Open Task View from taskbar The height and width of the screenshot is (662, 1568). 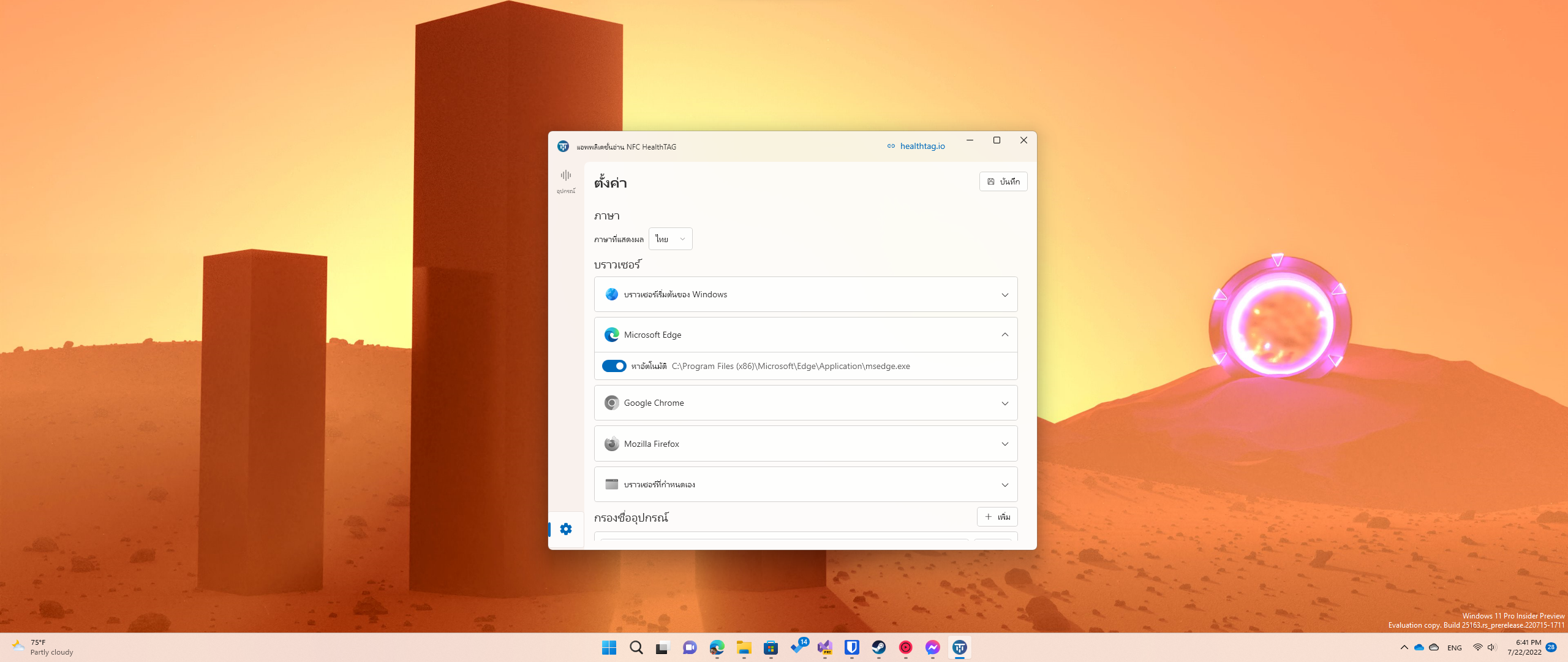tap(663, 647)
